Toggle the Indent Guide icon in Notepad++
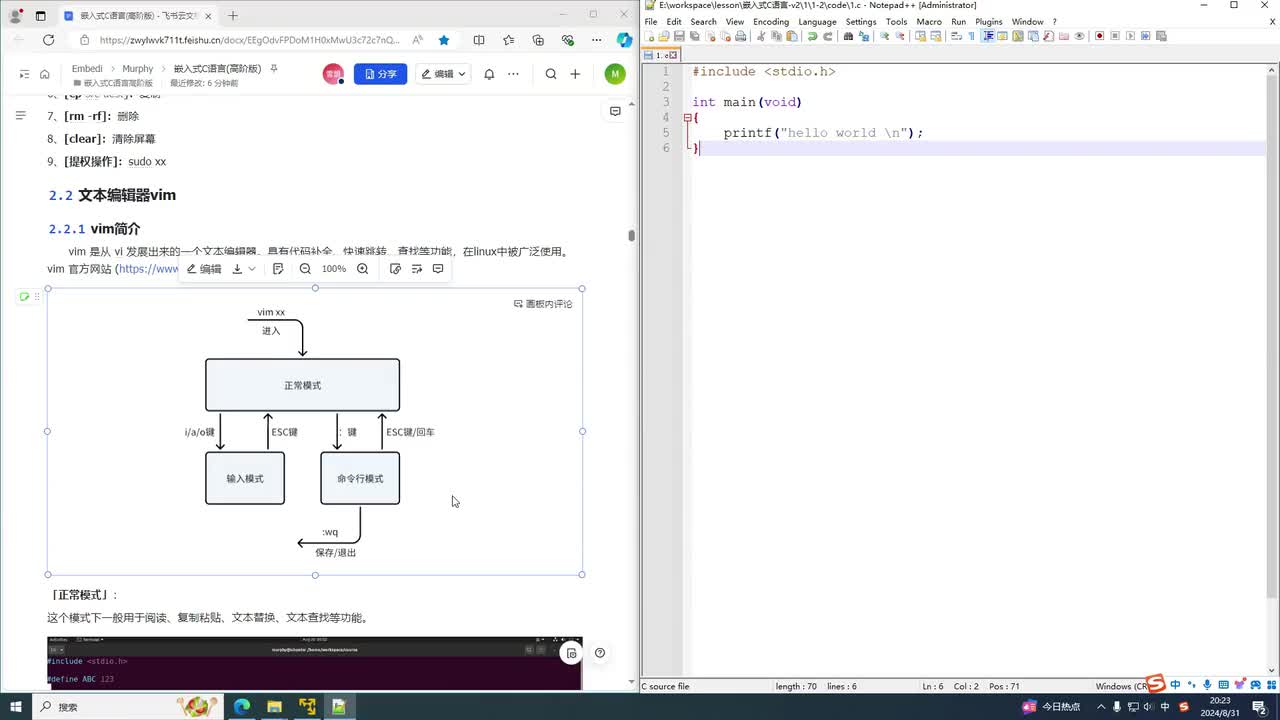Image resolution: width=1280 pixels, height=720 pixels. (x=988, y=36)
